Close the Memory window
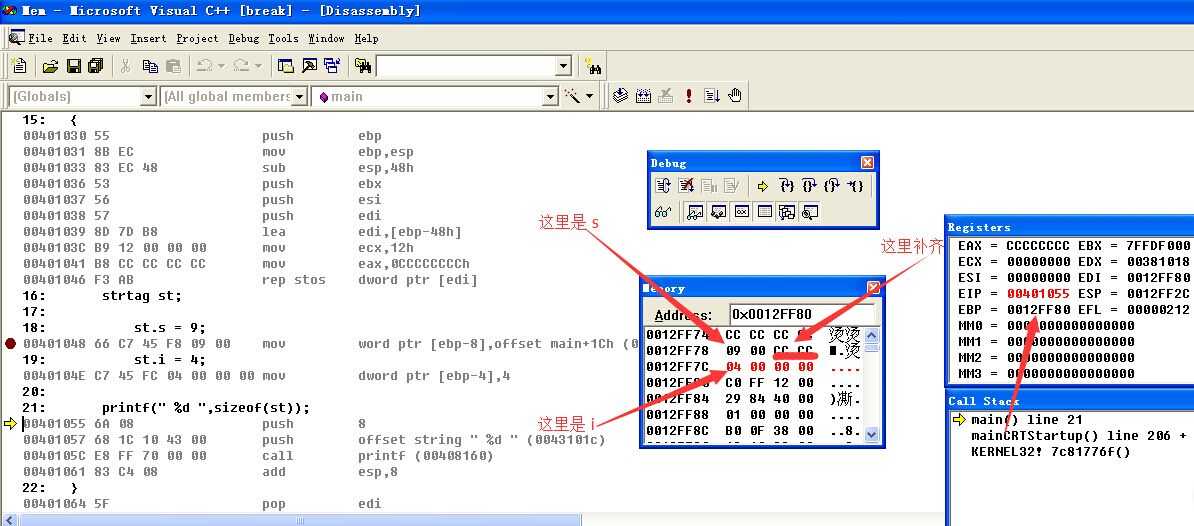1194x526 pixels. (x=873, y=289)
